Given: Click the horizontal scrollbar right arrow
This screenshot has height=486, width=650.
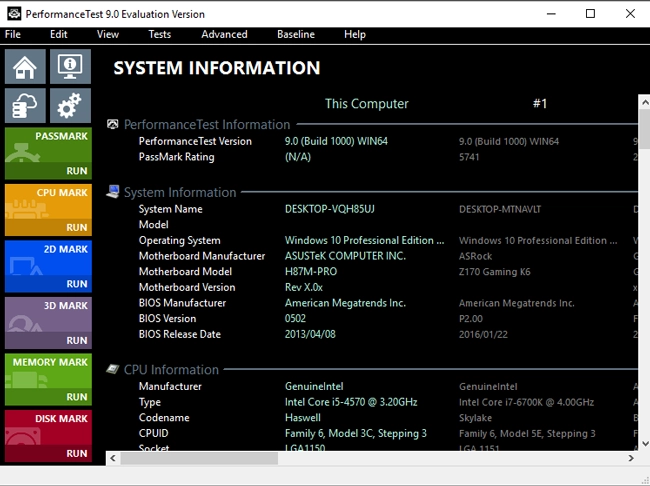Looking at the screenshot, I should (x=631, y=458).
